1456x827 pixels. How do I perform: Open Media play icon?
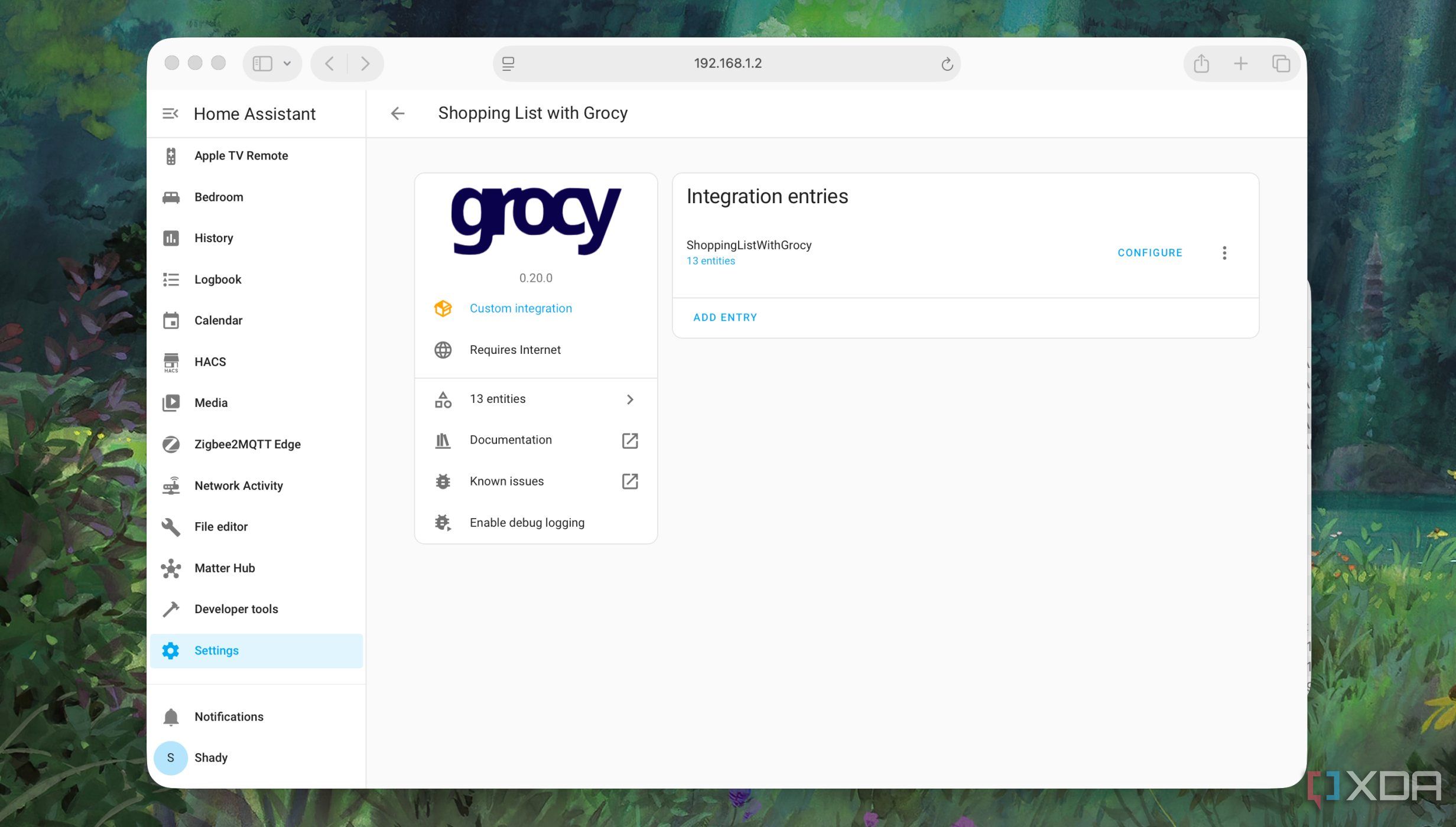tap(171, 403)
